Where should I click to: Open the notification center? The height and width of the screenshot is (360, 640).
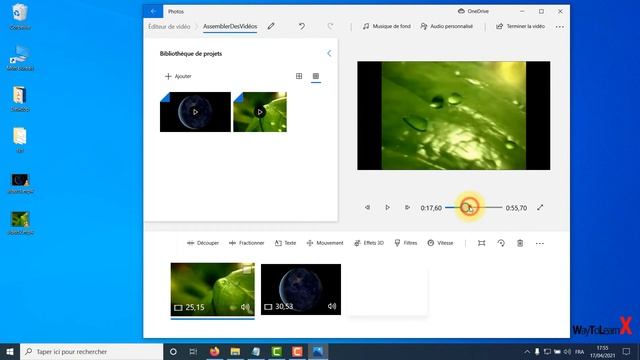[626, 351]
